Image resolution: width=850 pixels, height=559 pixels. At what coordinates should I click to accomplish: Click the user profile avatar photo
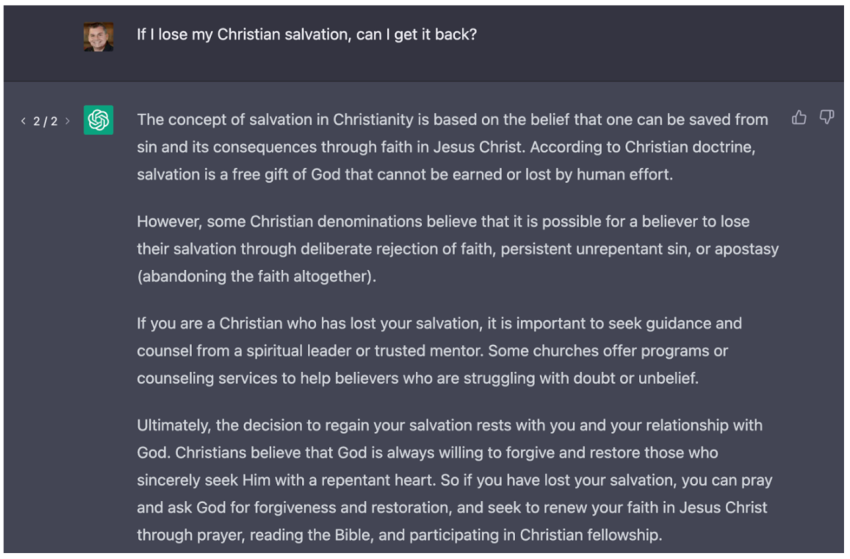pyautogui.click(x=98, y=36)
